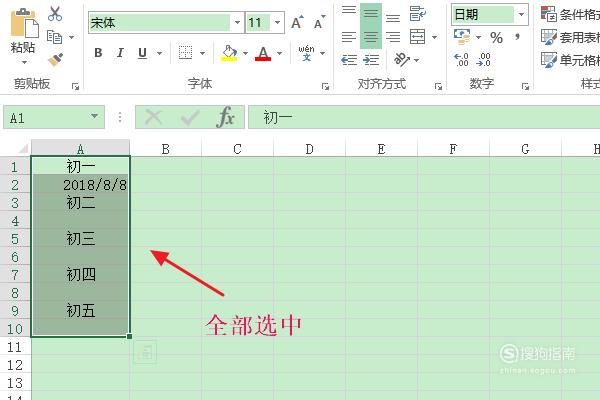
Task: Open Number (数字) dialog launcher
Action: click(525, 87)
